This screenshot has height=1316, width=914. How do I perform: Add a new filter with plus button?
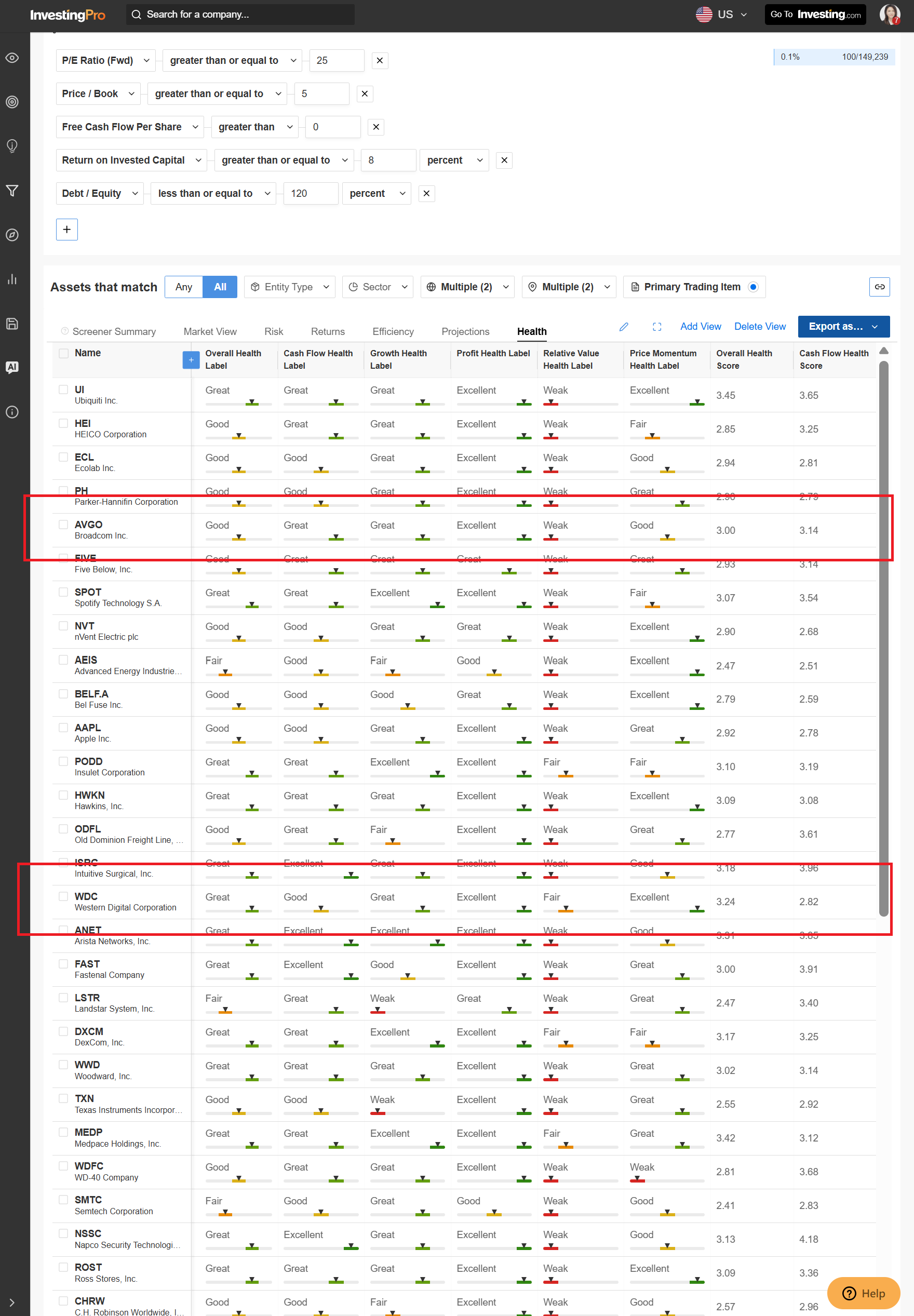[67, 230]
